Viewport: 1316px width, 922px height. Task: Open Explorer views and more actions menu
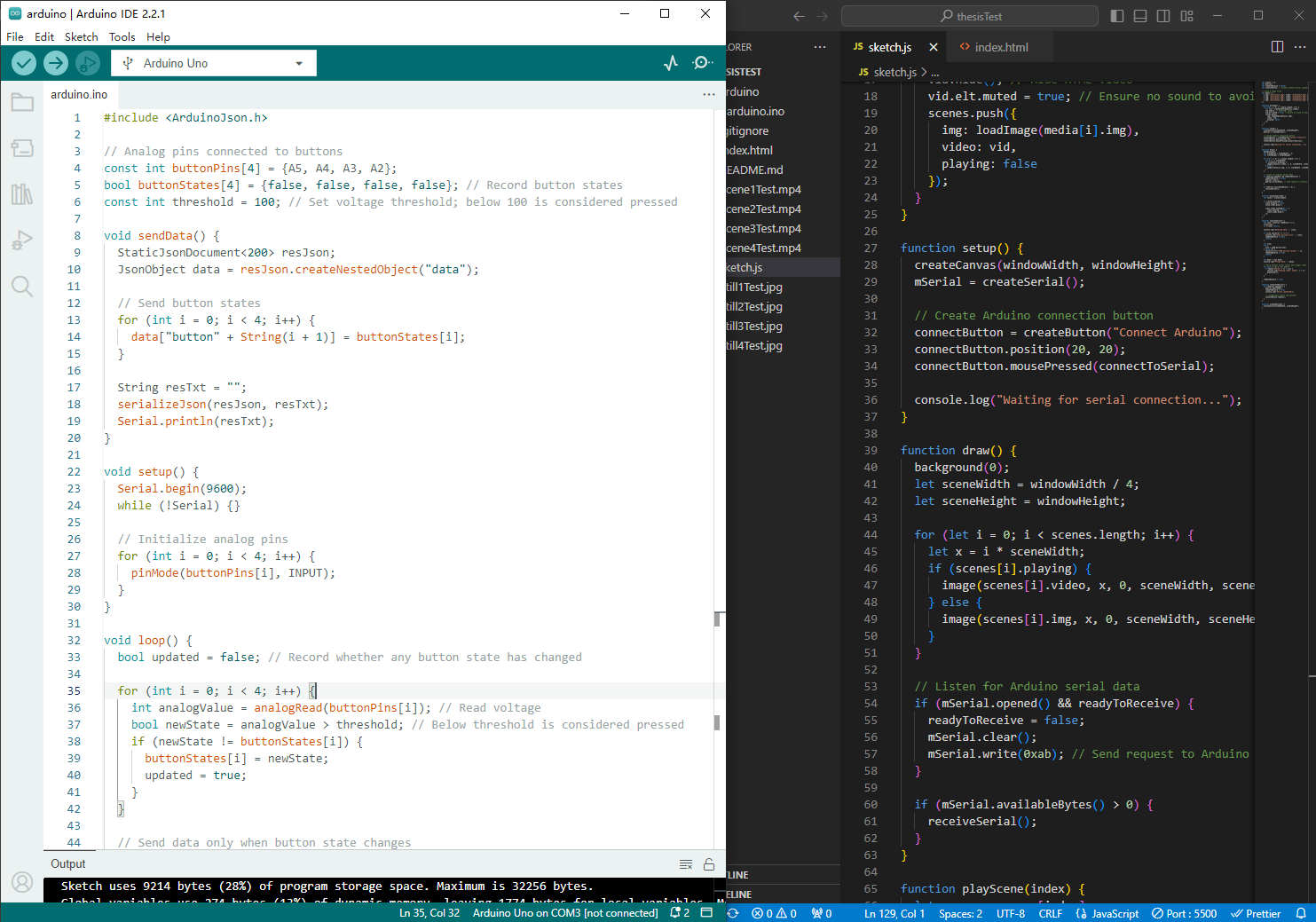(x=820, y=47)
